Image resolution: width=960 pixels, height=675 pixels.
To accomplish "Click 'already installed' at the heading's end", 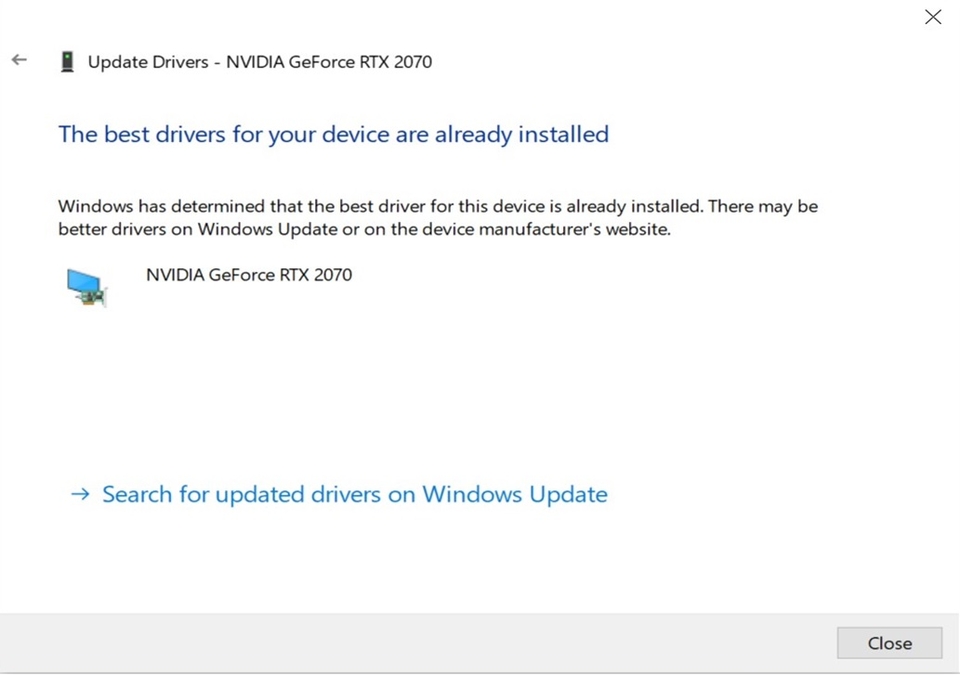I will click(x=522, y=134).
